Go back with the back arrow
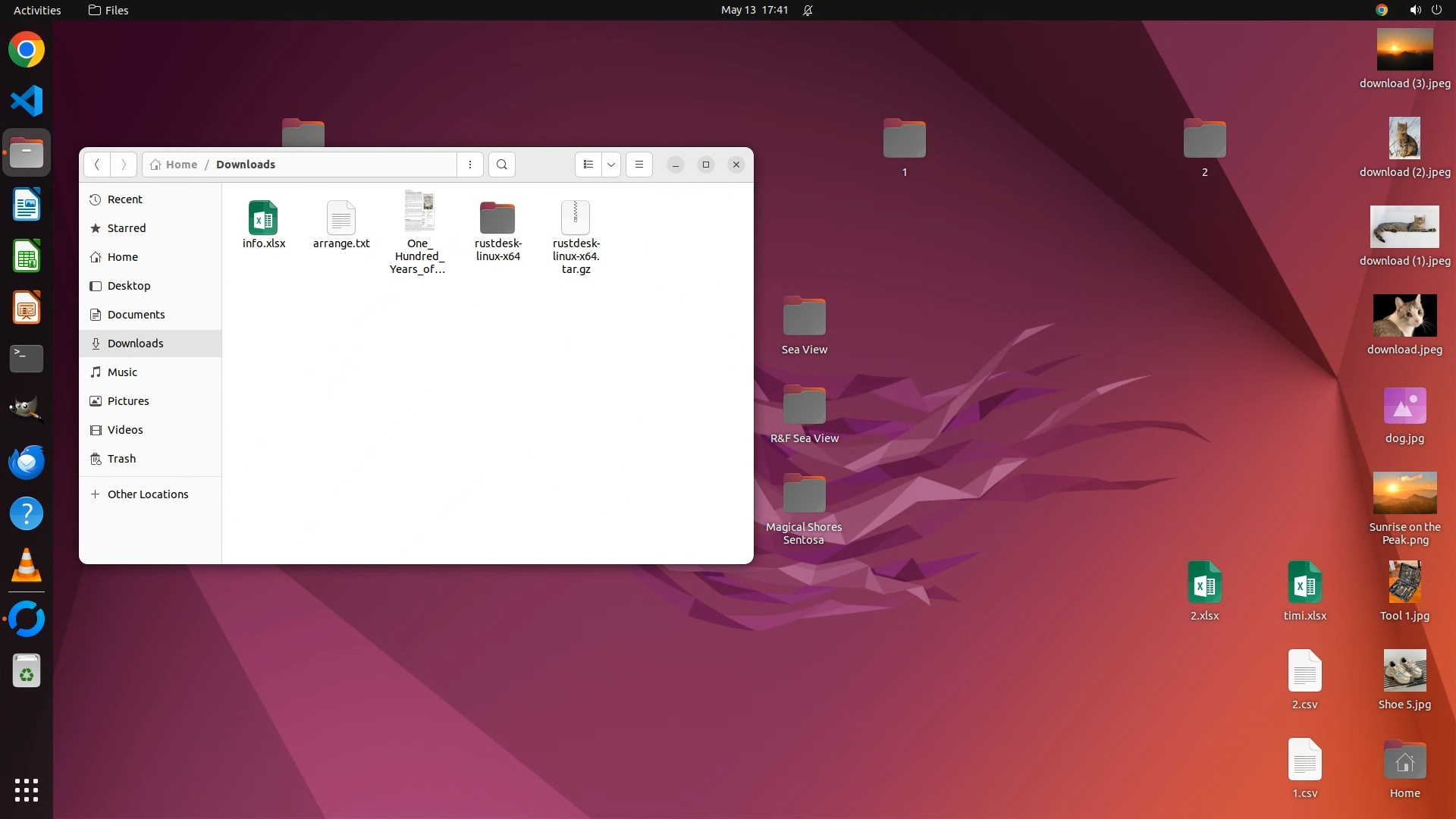1456x819 pixels. pyautogui.click(x=97, y=165)
